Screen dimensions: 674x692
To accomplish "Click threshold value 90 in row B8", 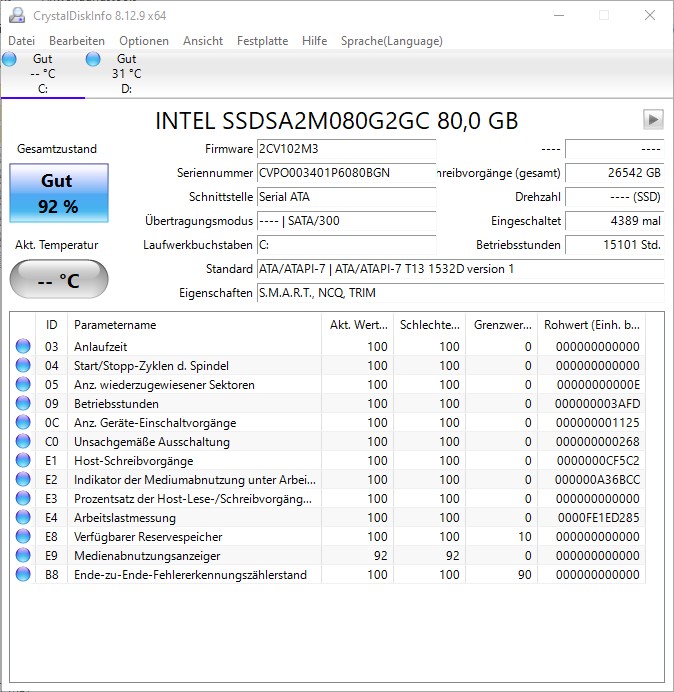I will click(x=524, y=575).
